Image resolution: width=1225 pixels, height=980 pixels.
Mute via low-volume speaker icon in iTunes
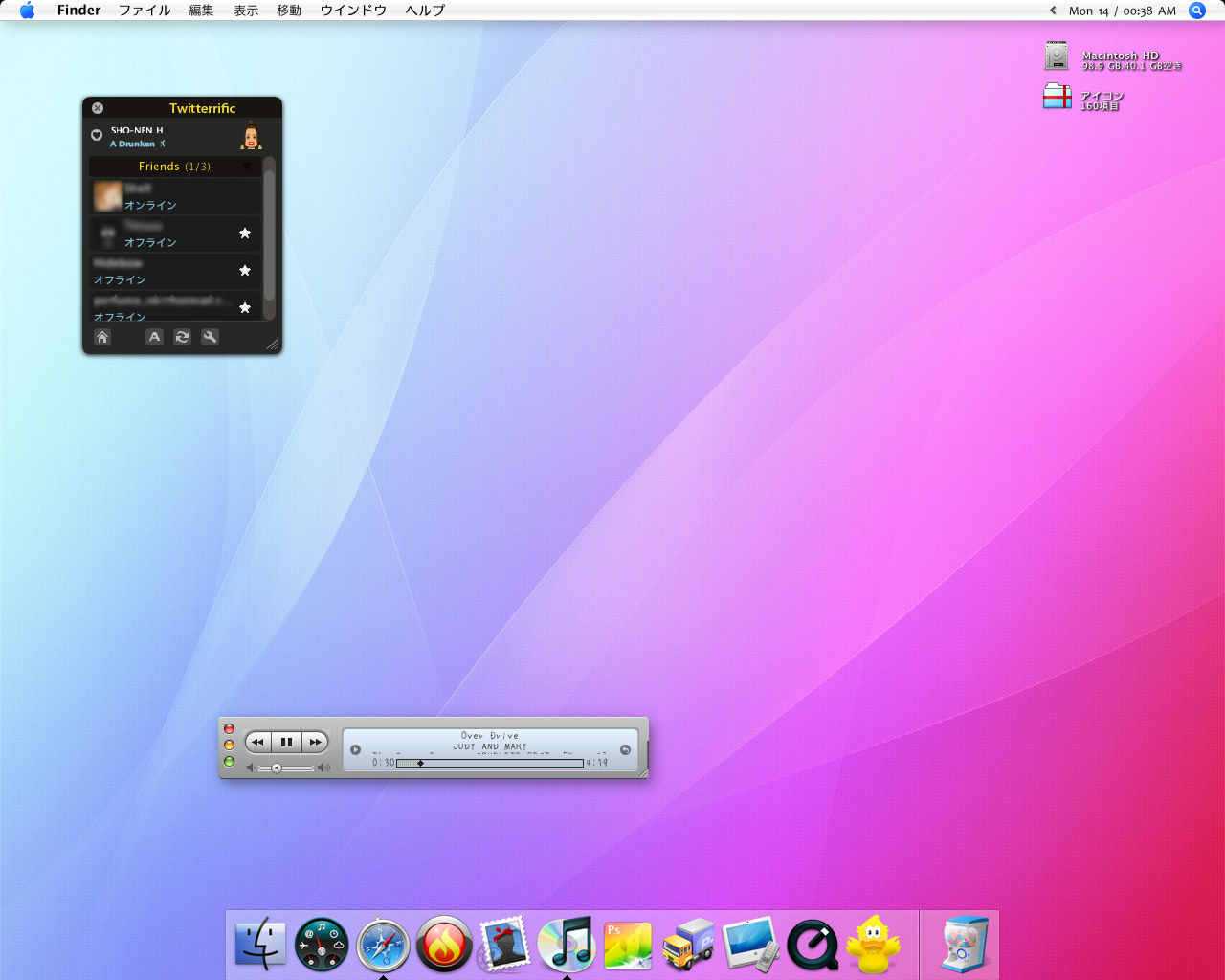coord(251,768)
